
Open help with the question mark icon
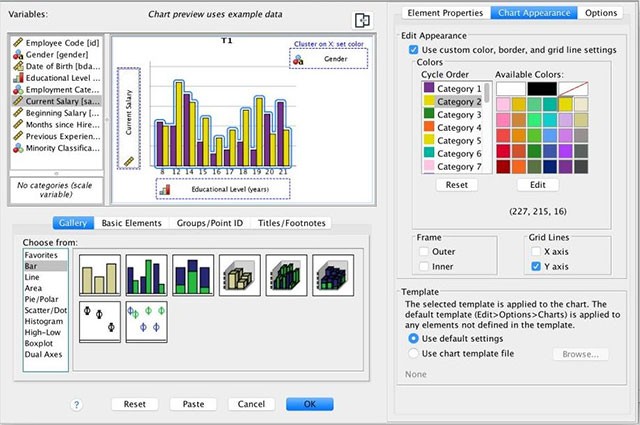77,404
